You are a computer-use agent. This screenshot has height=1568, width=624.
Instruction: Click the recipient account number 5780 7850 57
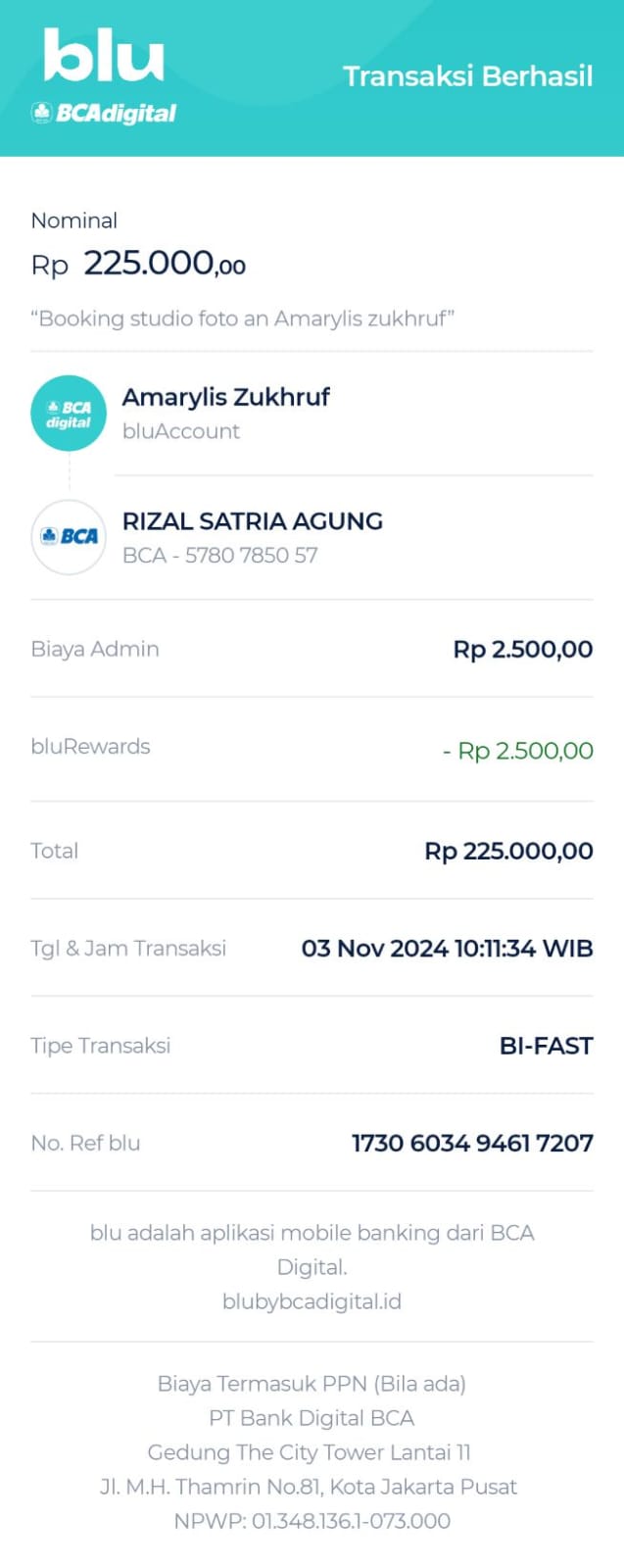tap(251, 556)
